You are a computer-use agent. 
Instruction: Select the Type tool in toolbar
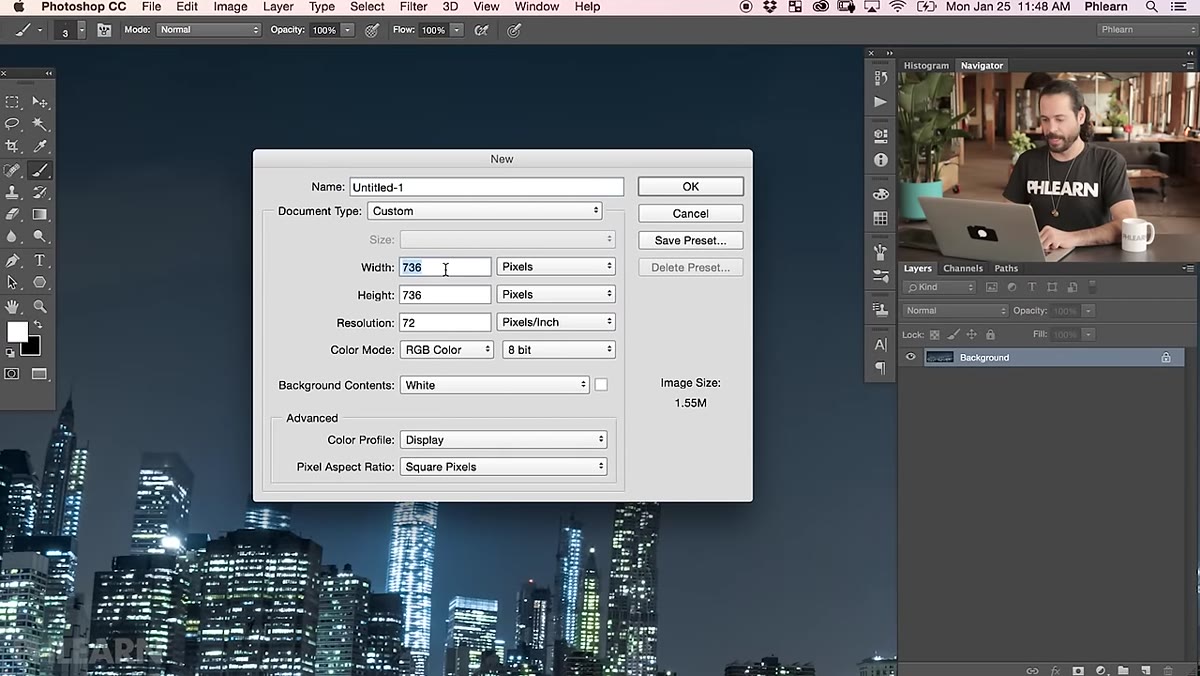tap(40, 260)
